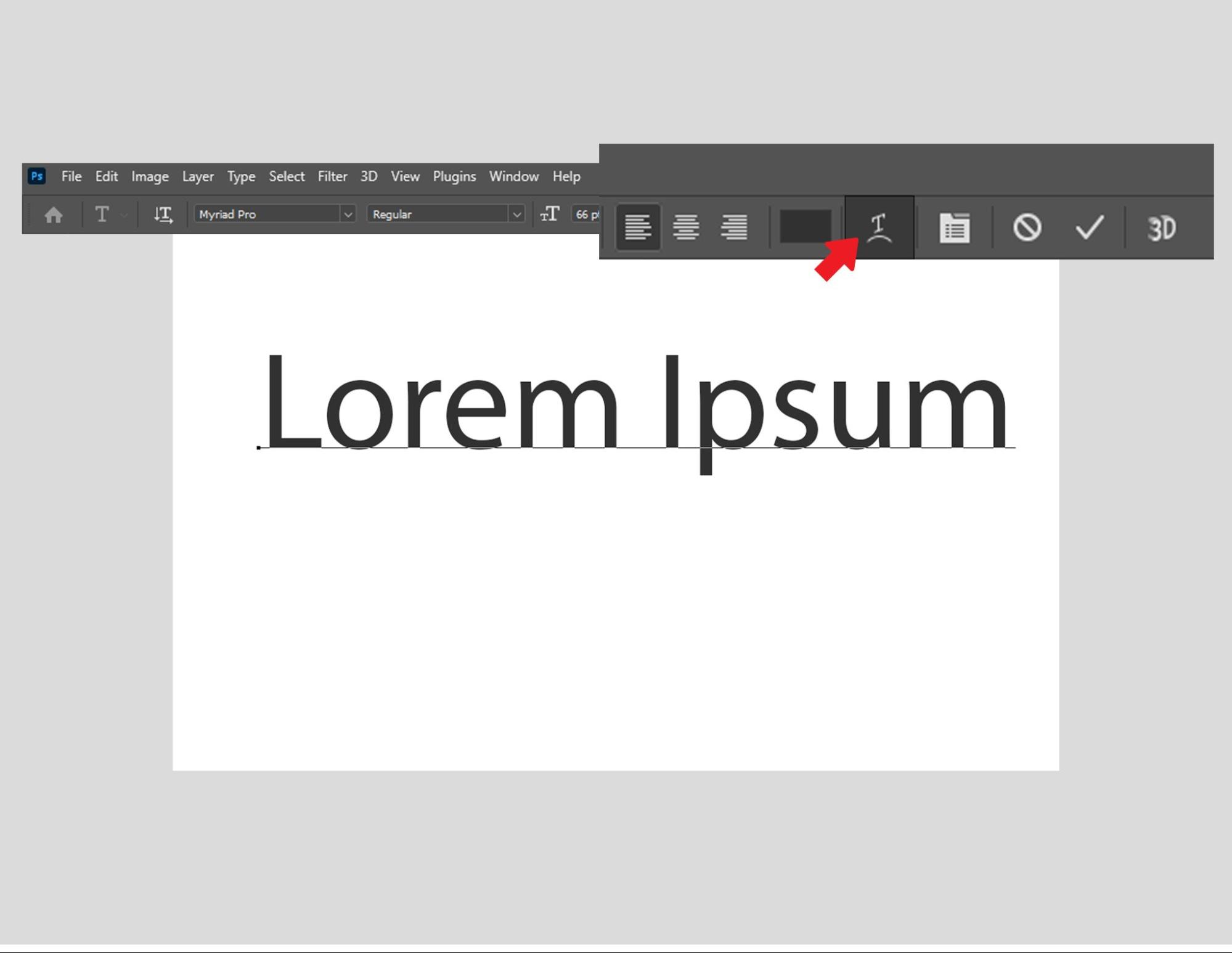The image size is (1232, 953).
Task: Click the text color swatch in toolbar
Action: [805, 228]
